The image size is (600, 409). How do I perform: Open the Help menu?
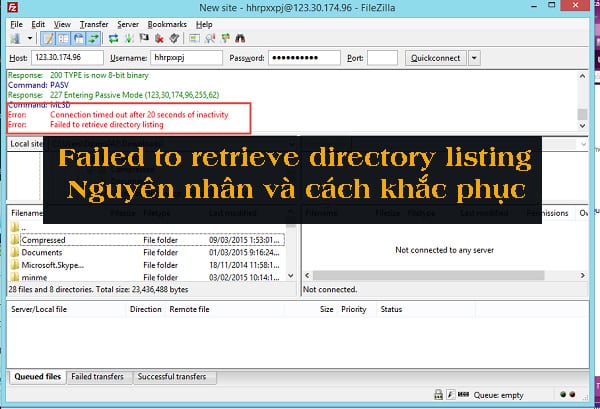pos(204,24)
